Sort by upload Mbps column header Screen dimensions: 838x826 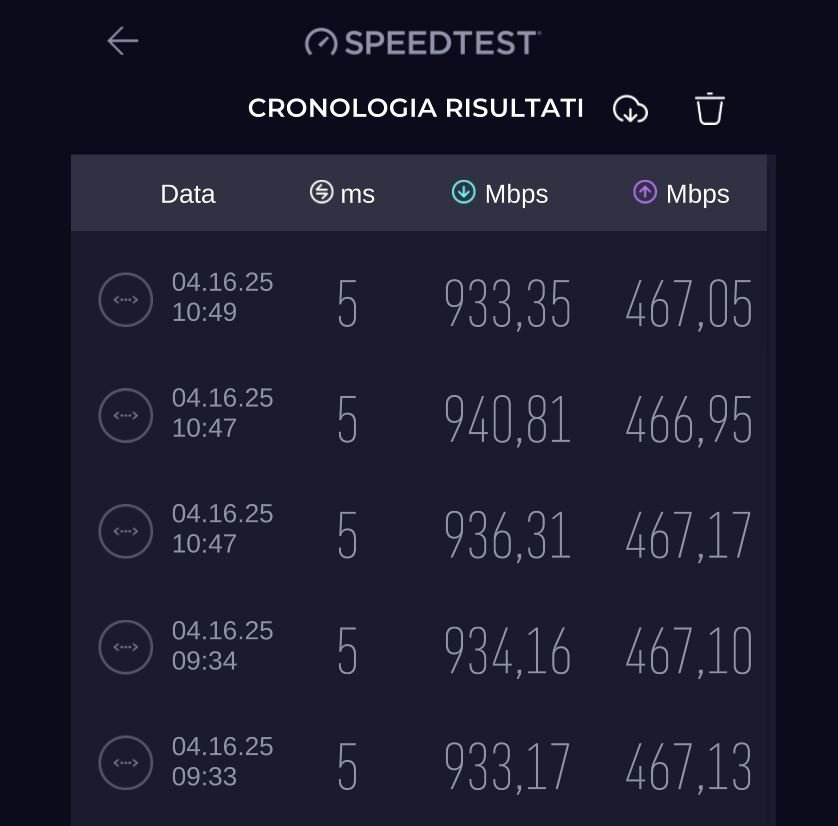click(697, 194)
